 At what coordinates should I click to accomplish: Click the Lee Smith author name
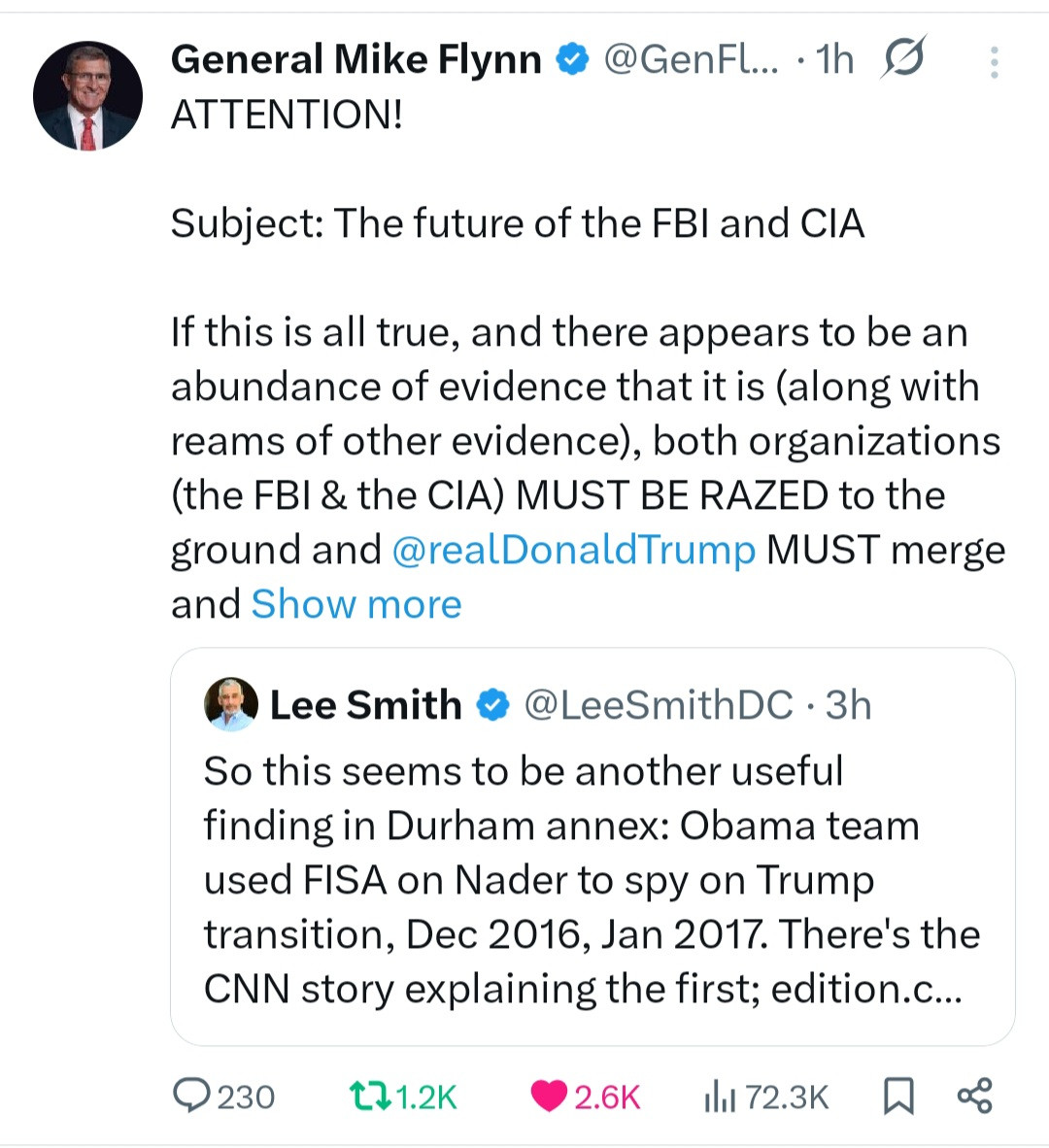click(x=365, y=705)
